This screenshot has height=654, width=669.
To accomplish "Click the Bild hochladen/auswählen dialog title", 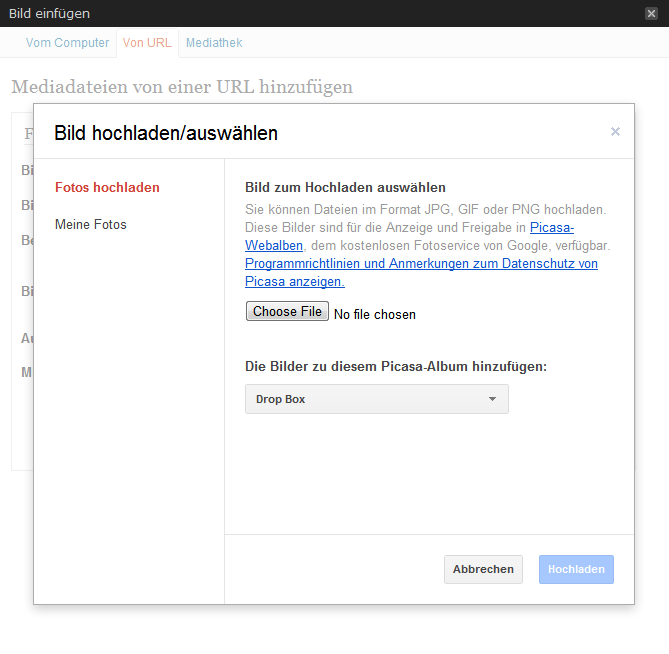I will pyautogui.click(x=166, y=133).
